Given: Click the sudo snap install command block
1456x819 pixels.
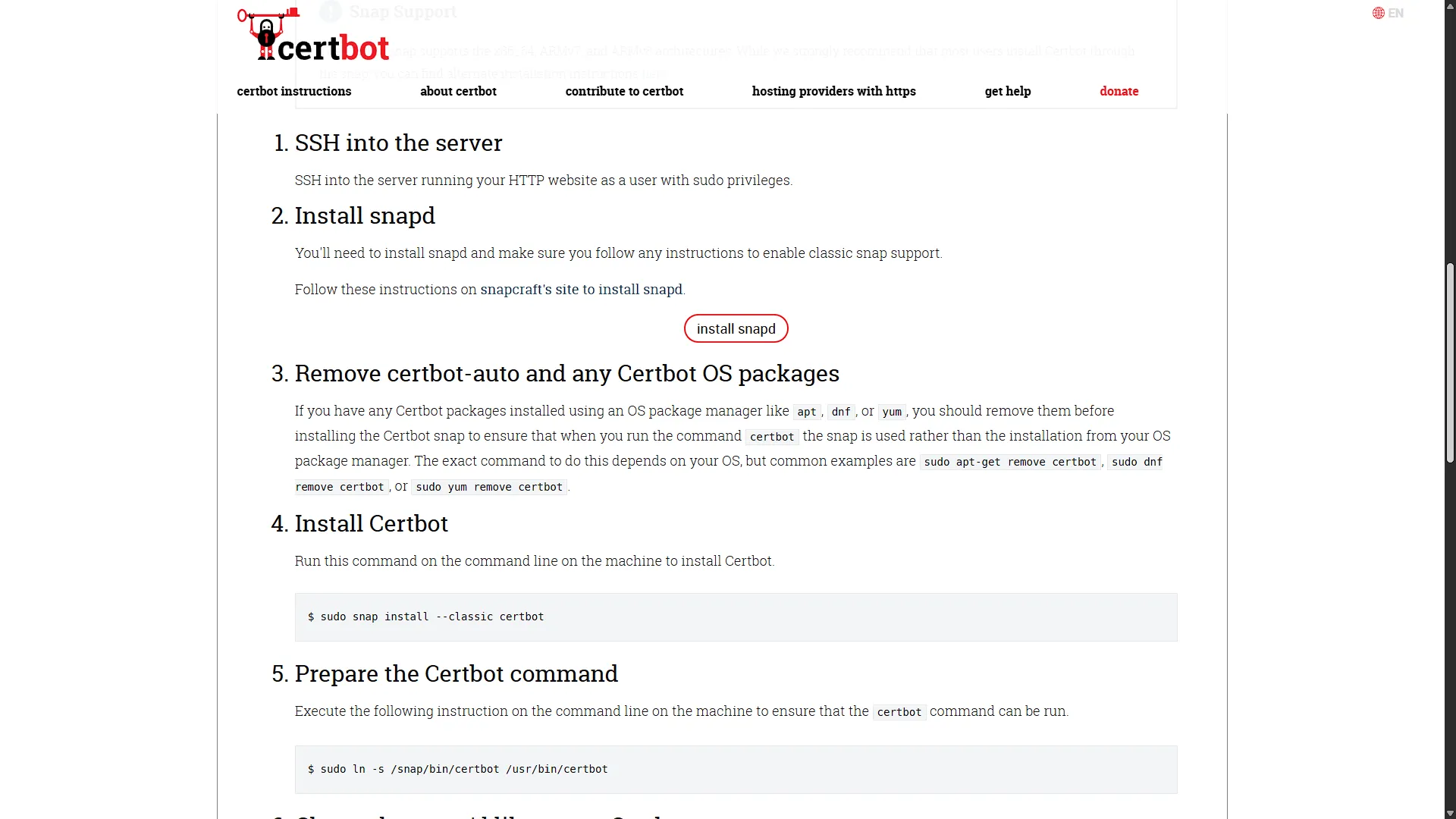Looking at the screenshot, I should click(736, 617).
